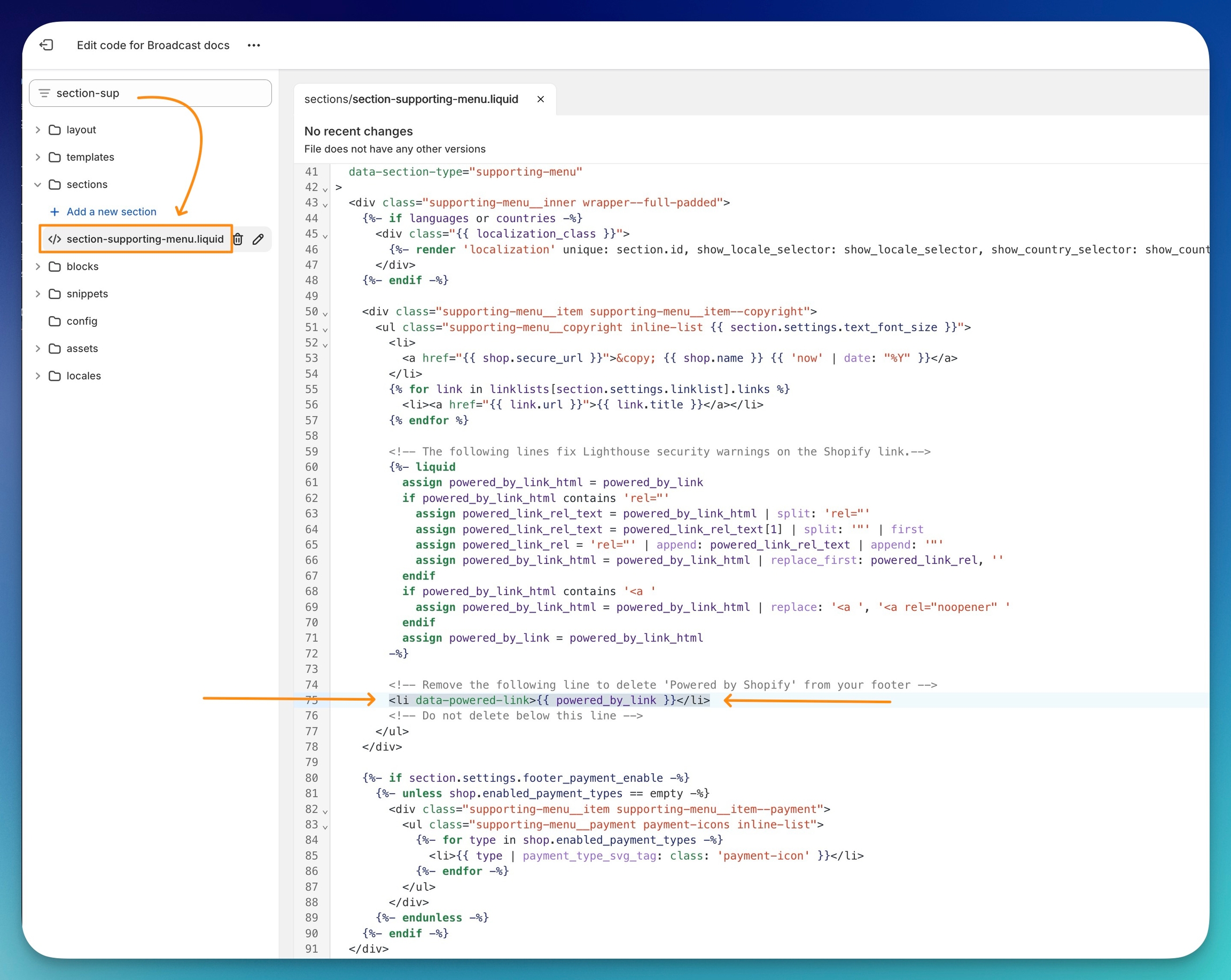Viewport: 1231px width, 980px height.
Task: Fold code block at line 50
Action: (325, 313)
